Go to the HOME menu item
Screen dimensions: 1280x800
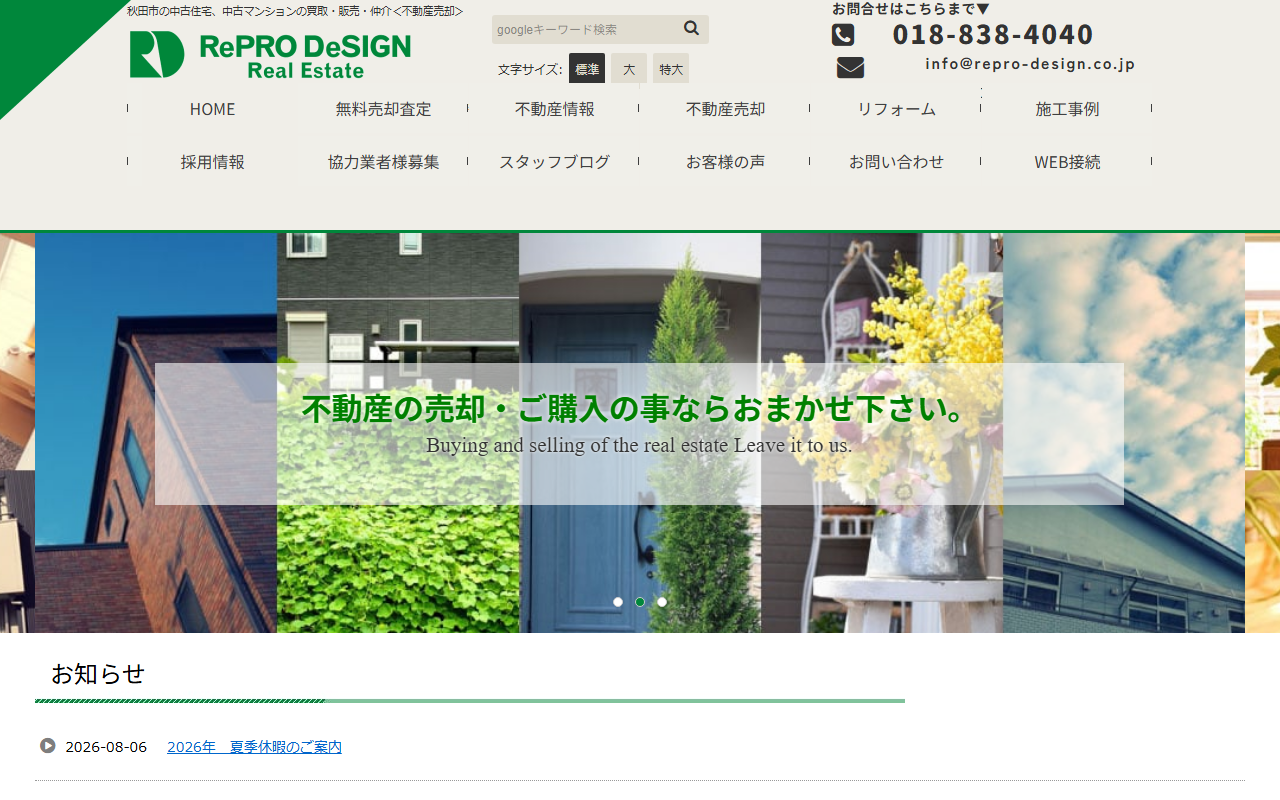tap(213, 109)
